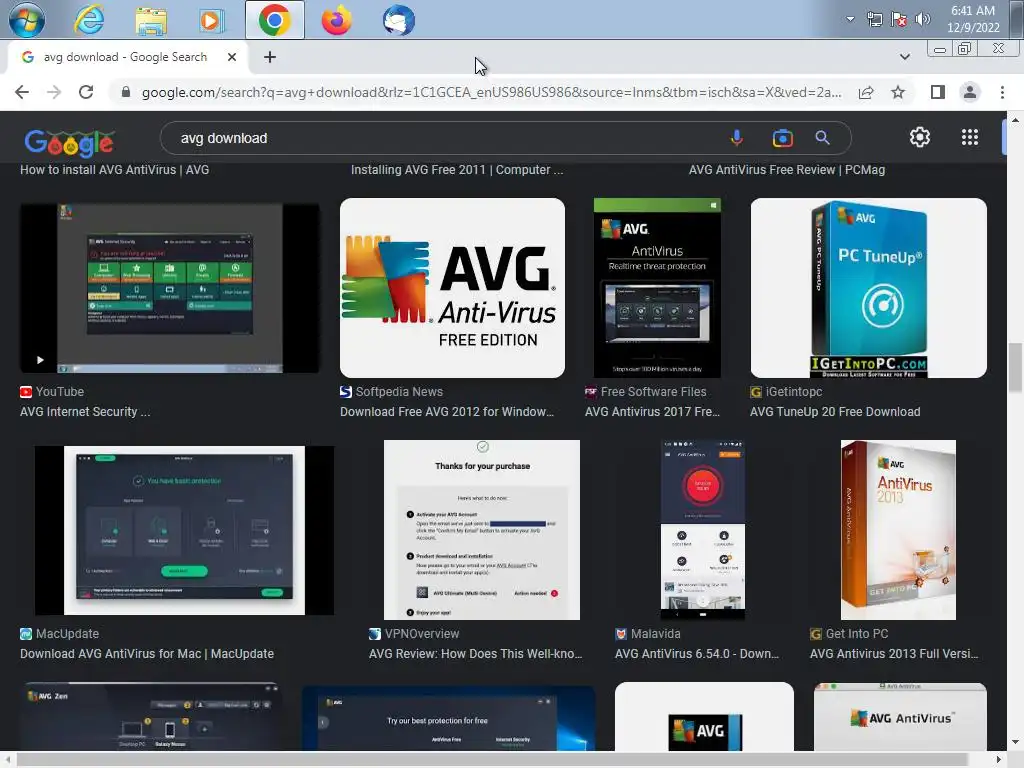Open AVG Anti-Virus Free Edition image
The image size is (1024, 768).
[452, 288]
